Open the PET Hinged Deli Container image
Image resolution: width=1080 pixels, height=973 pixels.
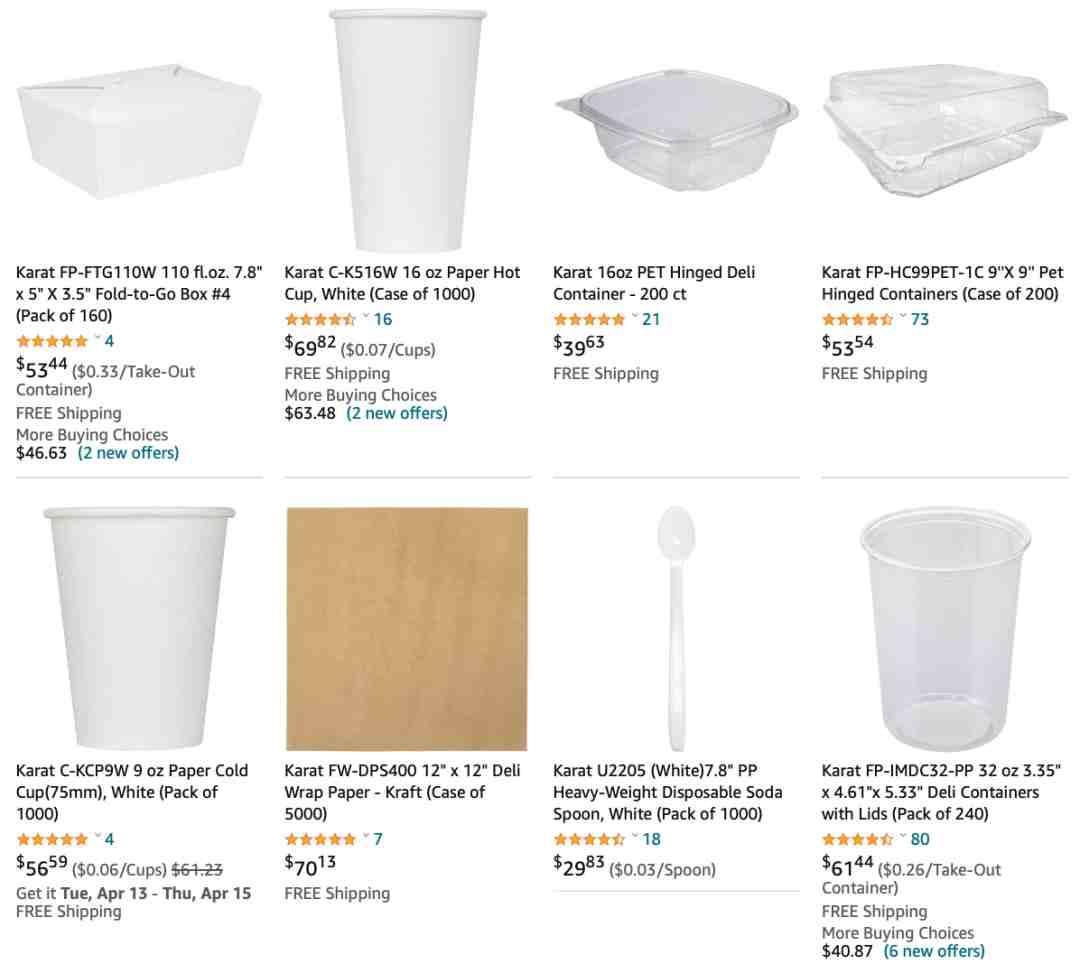click(x=676, y=130)
